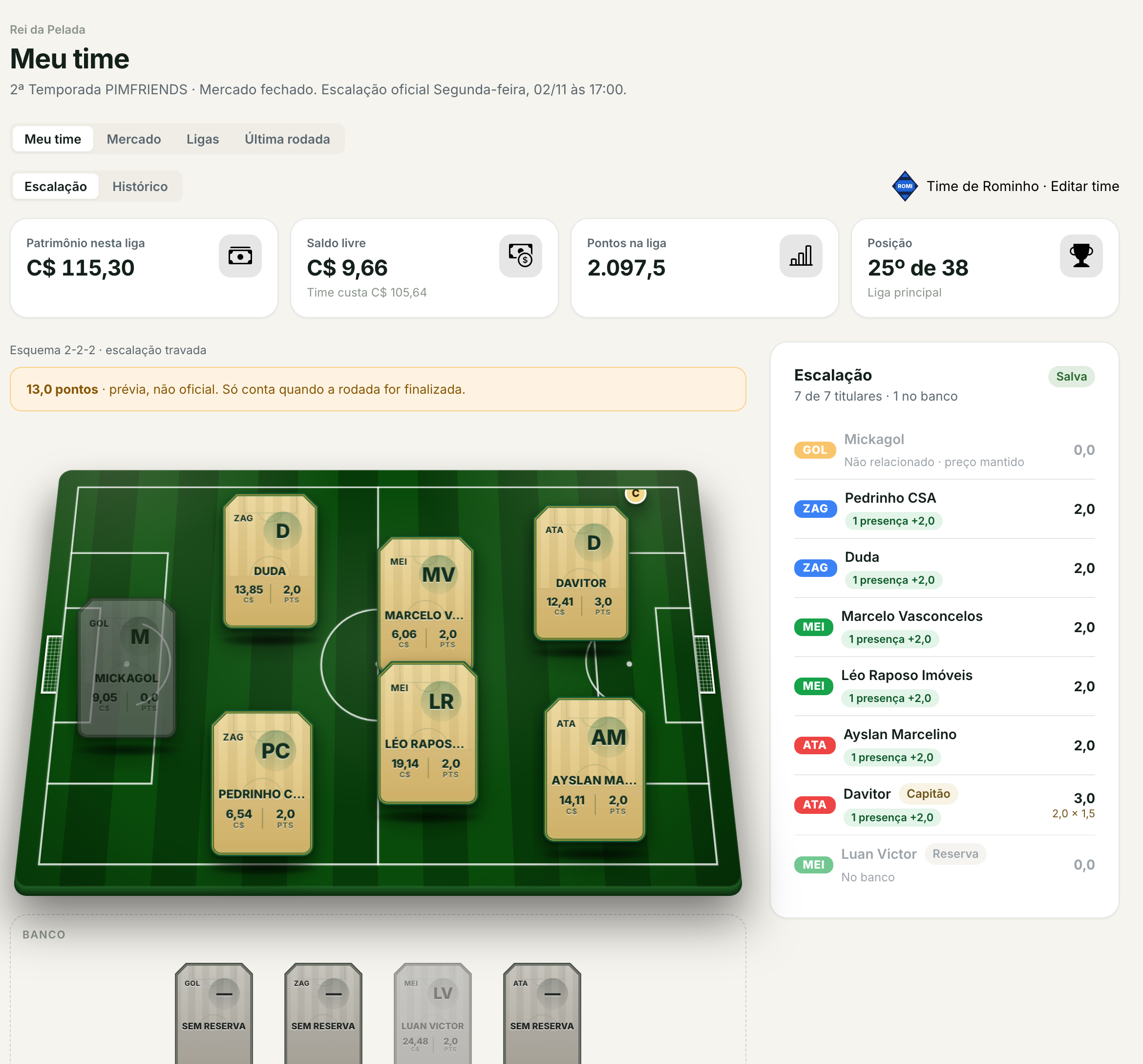Click the Salva status badge

coord(1072,377)
